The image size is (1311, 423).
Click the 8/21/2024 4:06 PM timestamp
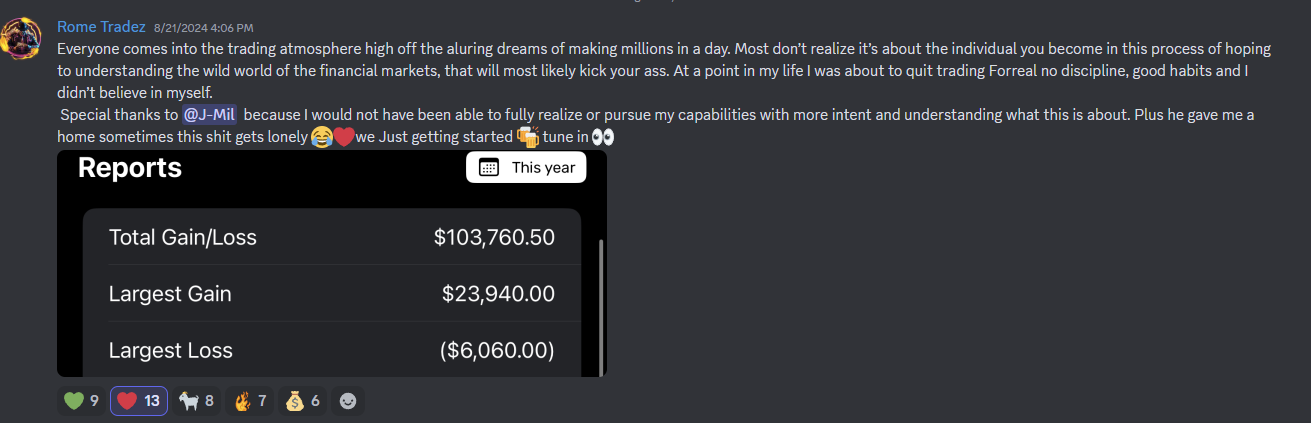203,28
